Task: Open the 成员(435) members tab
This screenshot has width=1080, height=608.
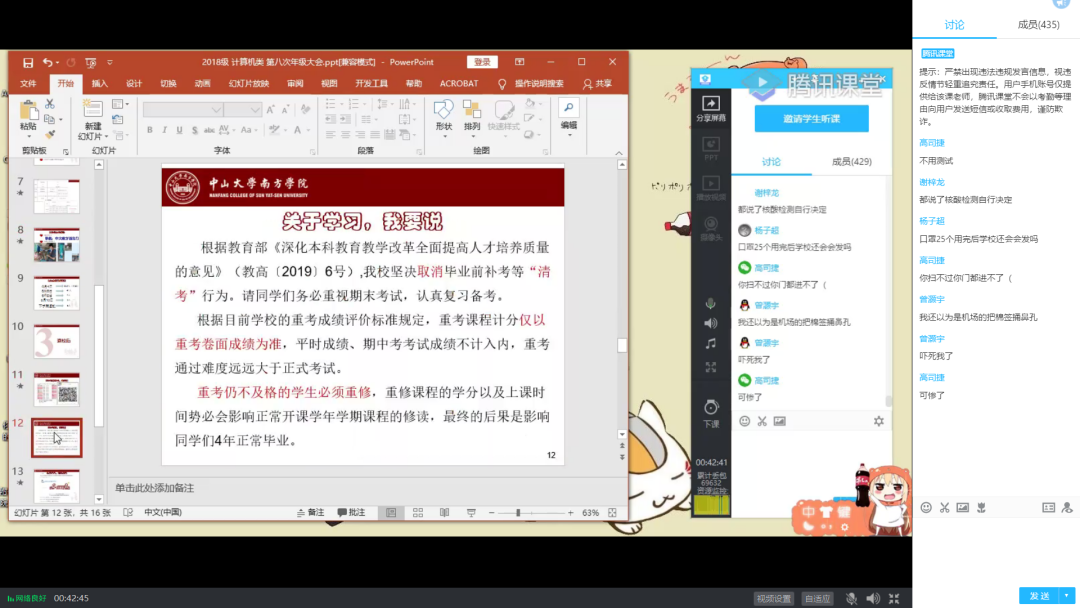Action: tap(1038, 25)
